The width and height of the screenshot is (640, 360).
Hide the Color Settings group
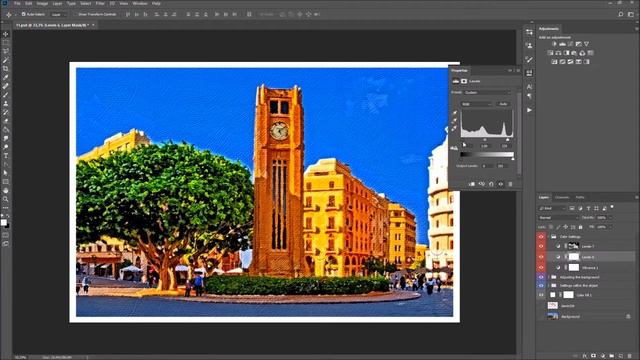[541, 236]
